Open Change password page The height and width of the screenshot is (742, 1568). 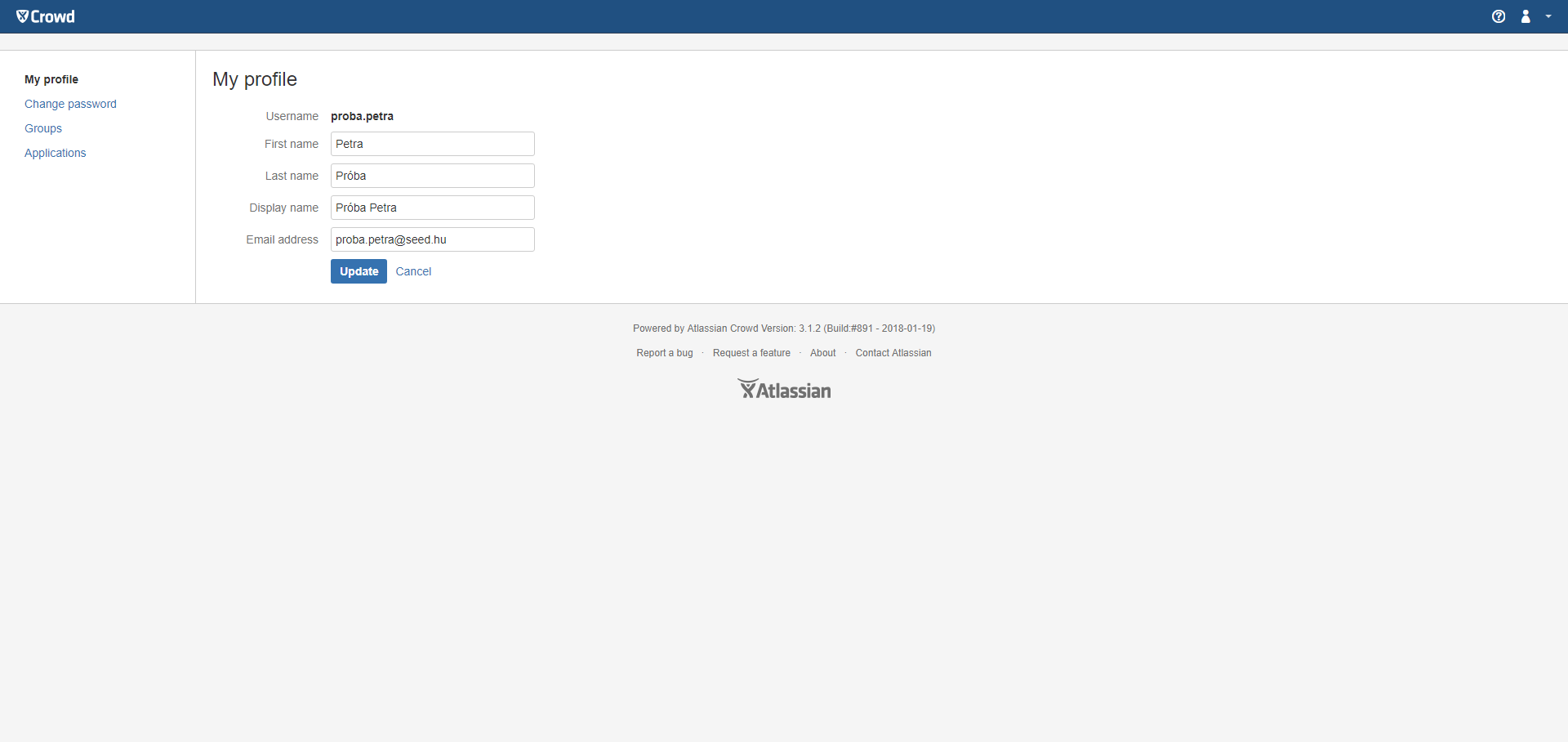(70, 104)
